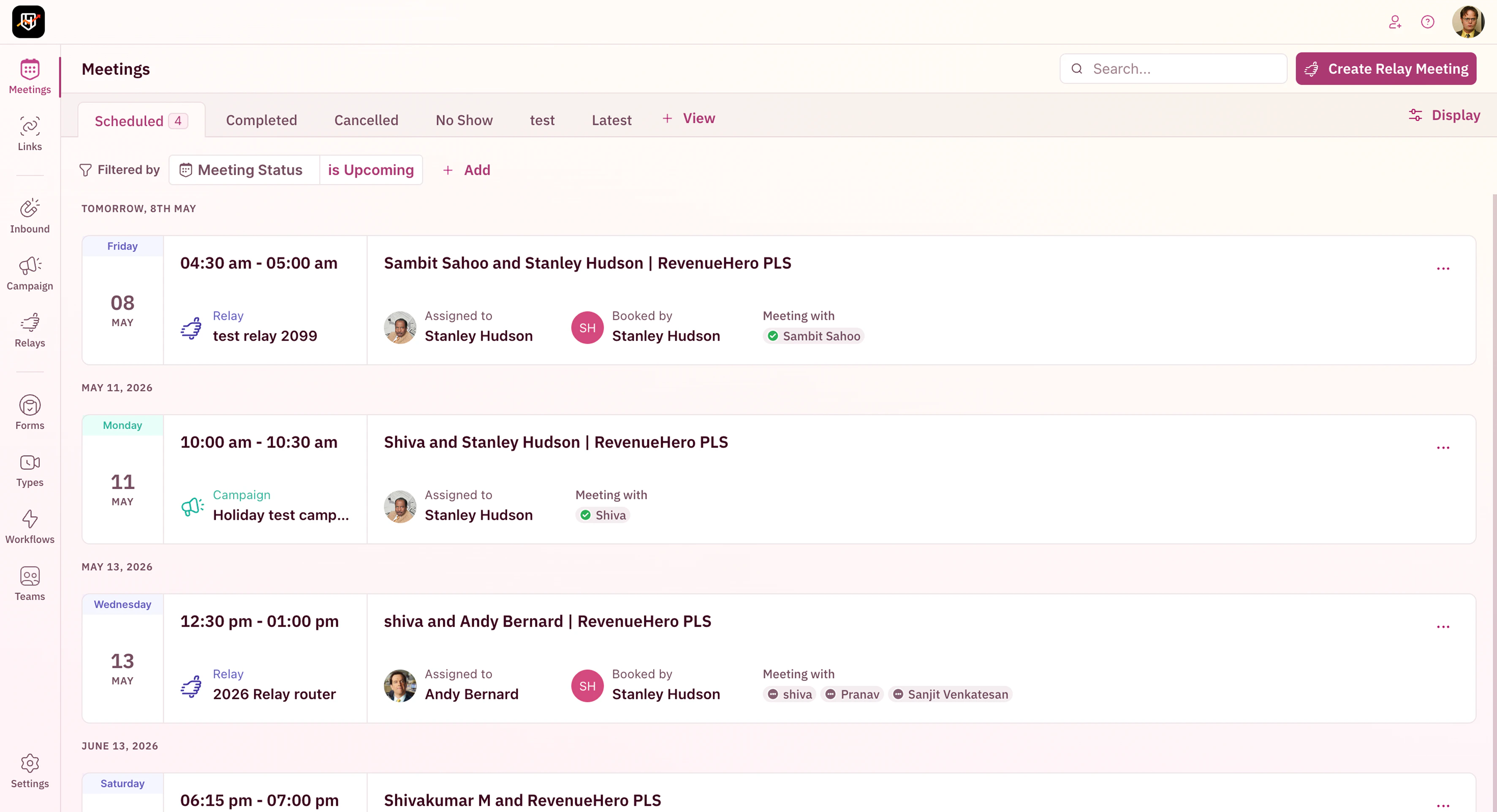The width and height of the screenshot is (1497, 812).
Task: Open 'Shiva and Stanley Hudson' meeting title
Action: [x=556, y=442]
